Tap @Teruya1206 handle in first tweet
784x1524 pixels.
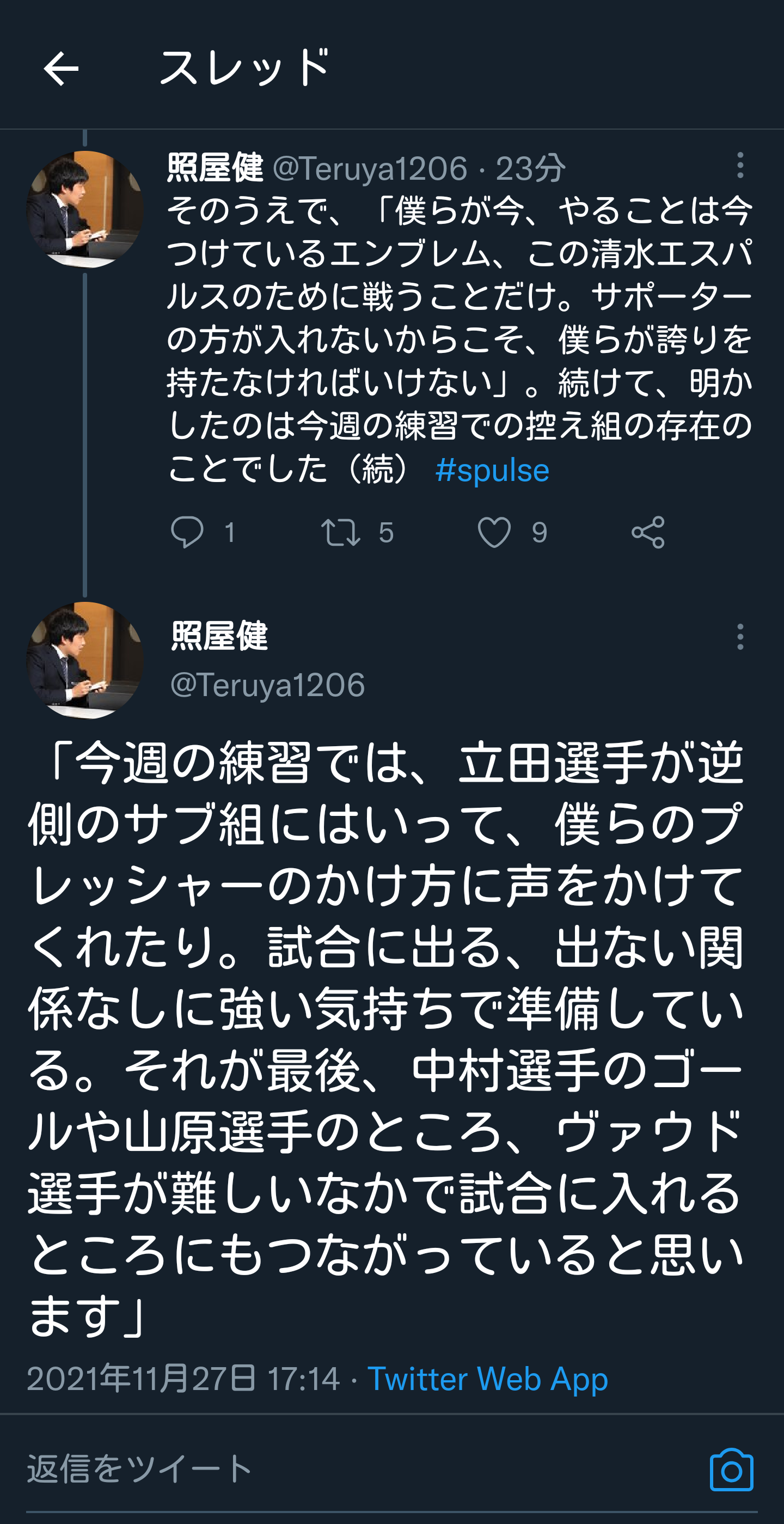[x=370, y=169]
